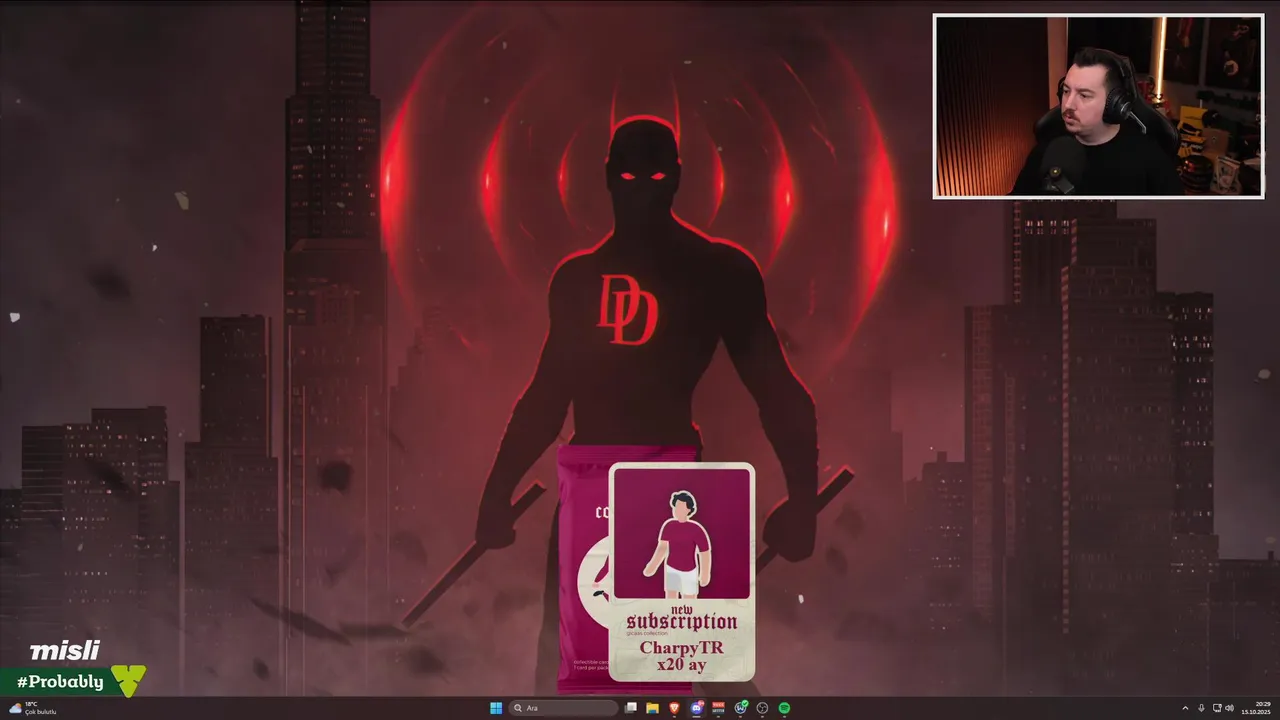1280x720 pixels.
Task: Open the clock showing 15.10.2025
Action: (x=1256, y=708)
